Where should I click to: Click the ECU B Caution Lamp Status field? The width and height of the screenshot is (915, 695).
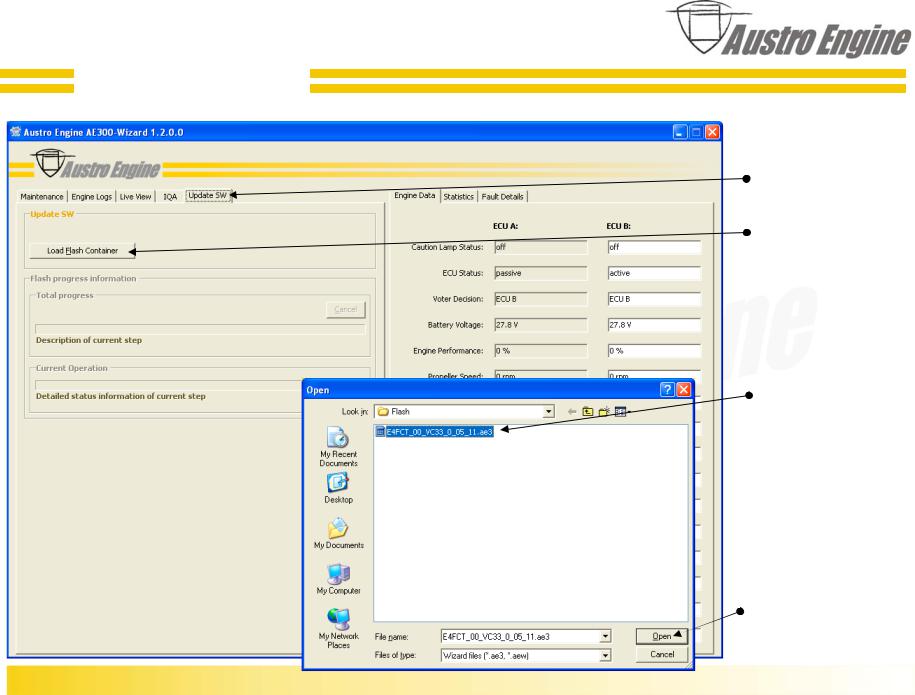(x=654, y=247)
